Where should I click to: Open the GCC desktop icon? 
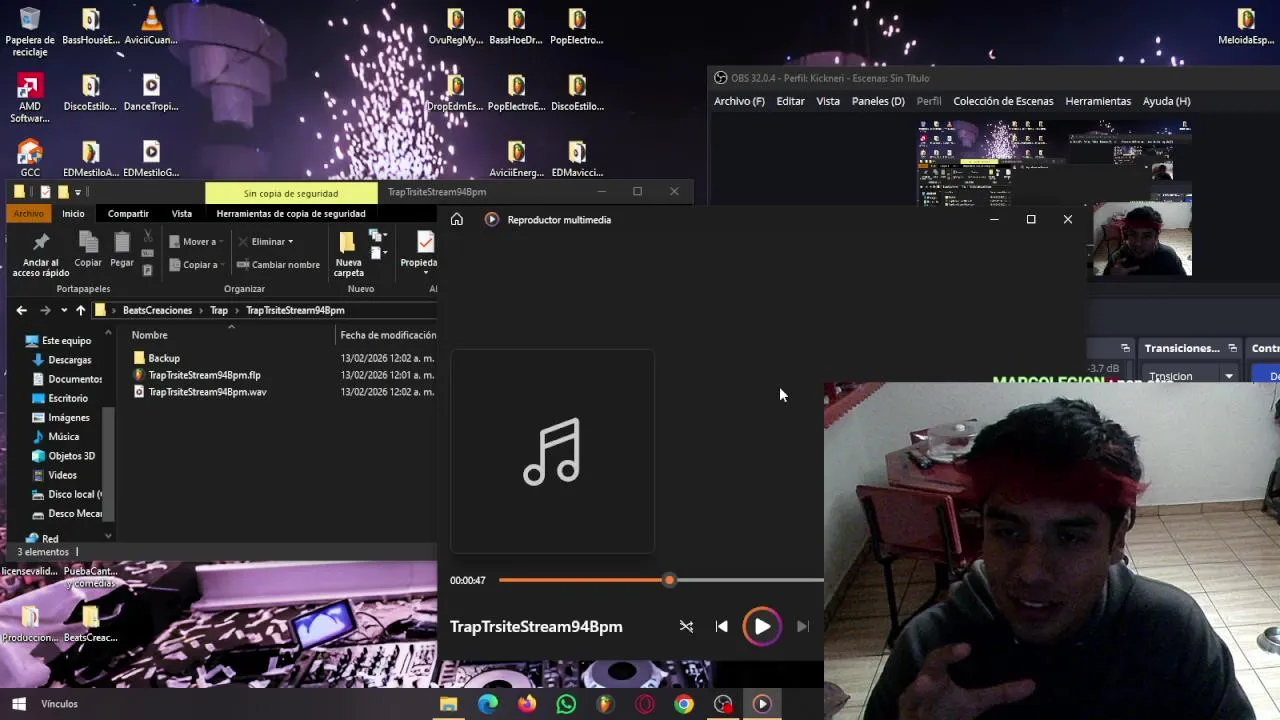pyautogui.click(x=30, y=158)
